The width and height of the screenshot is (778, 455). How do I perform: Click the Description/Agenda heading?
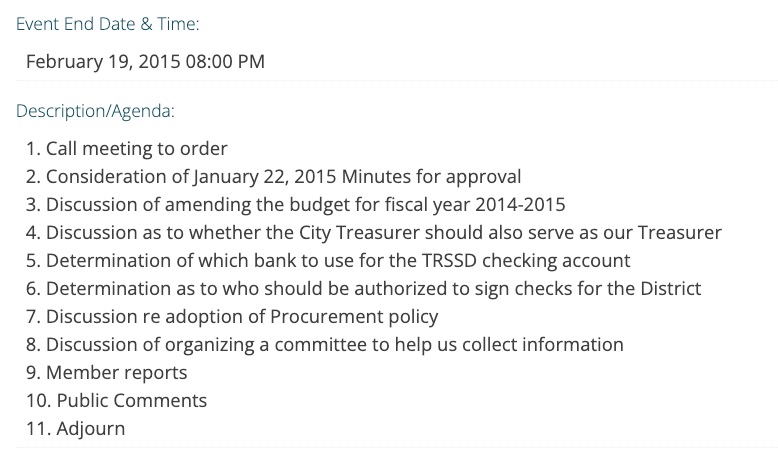[95, 111]
